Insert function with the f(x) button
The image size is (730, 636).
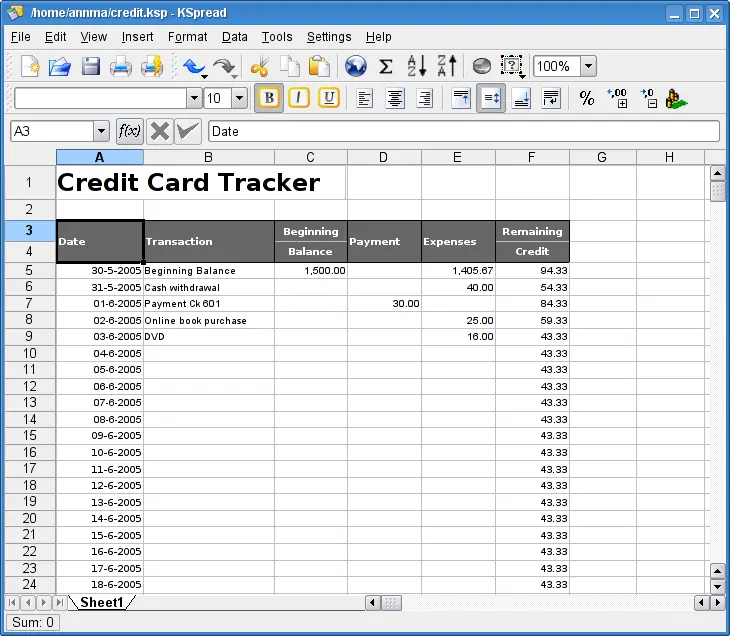(129, 131)
